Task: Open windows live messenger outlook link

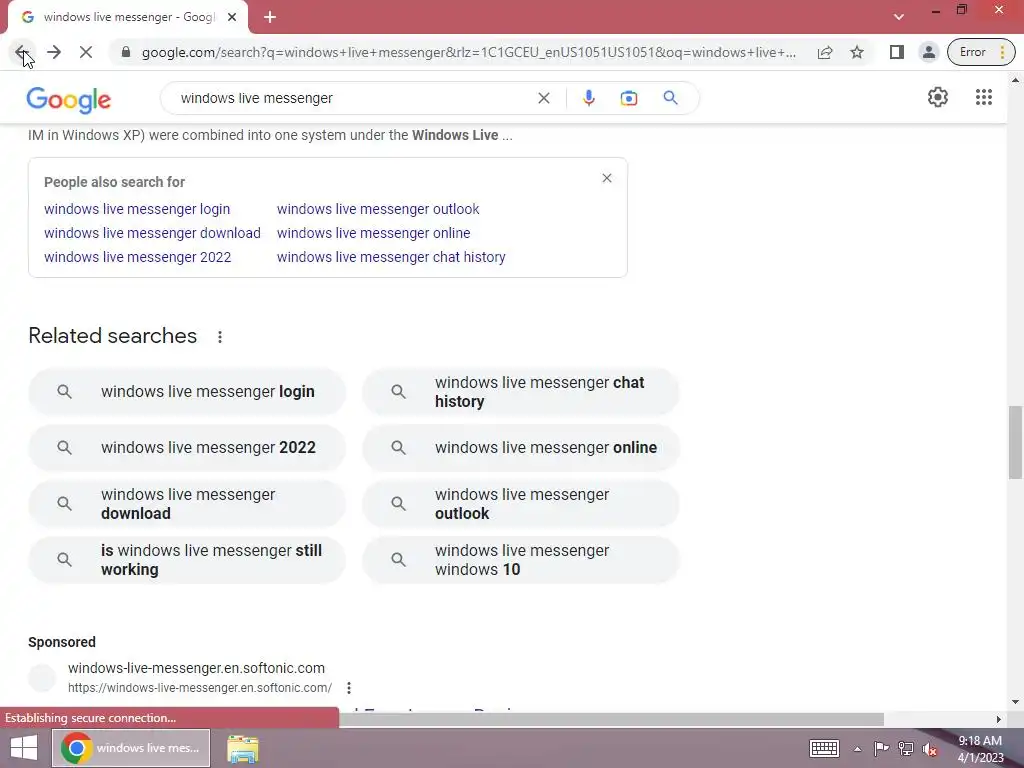Action: (x=378, y=209)
